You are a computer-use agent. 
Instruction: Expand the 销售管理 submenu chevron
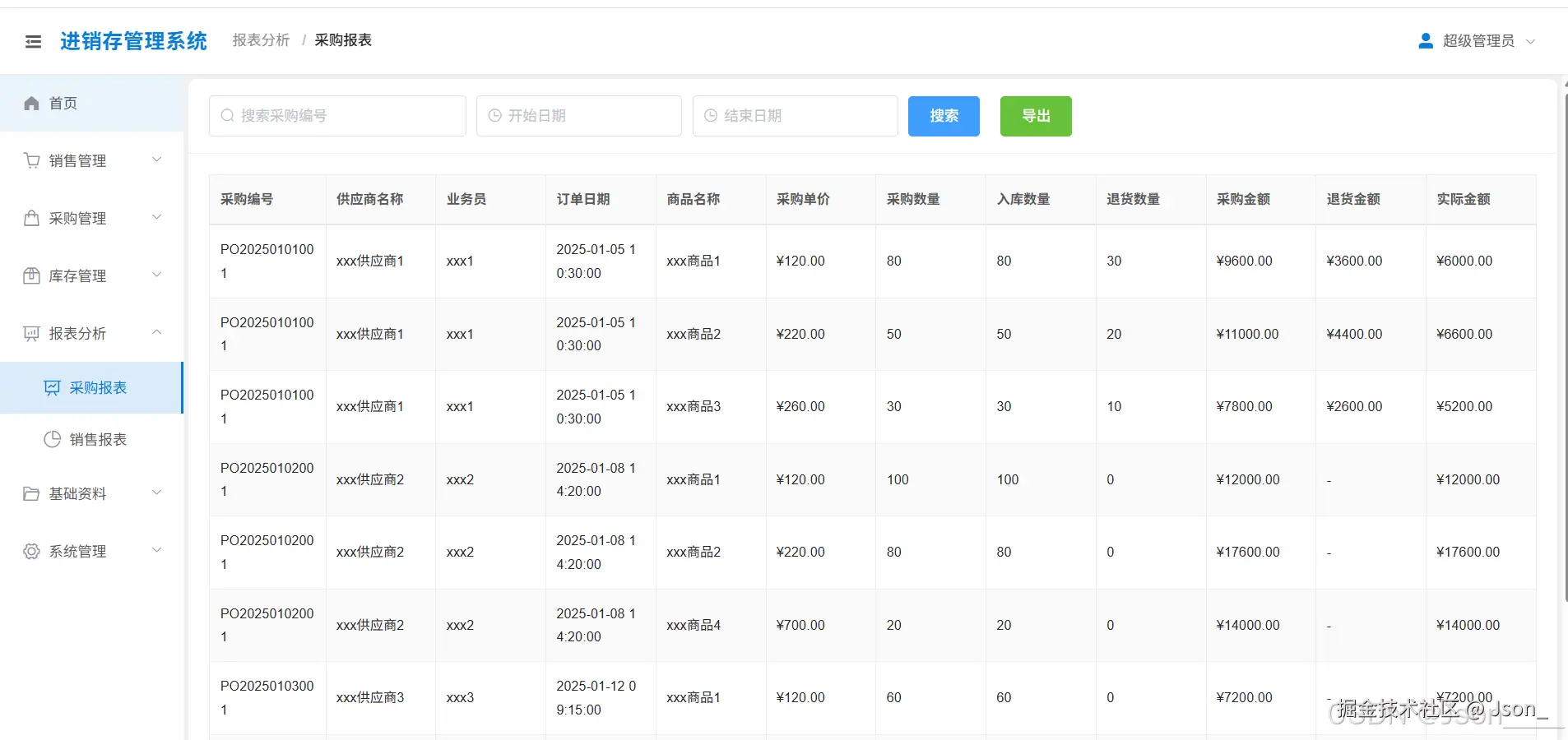(x=156, y=160)
